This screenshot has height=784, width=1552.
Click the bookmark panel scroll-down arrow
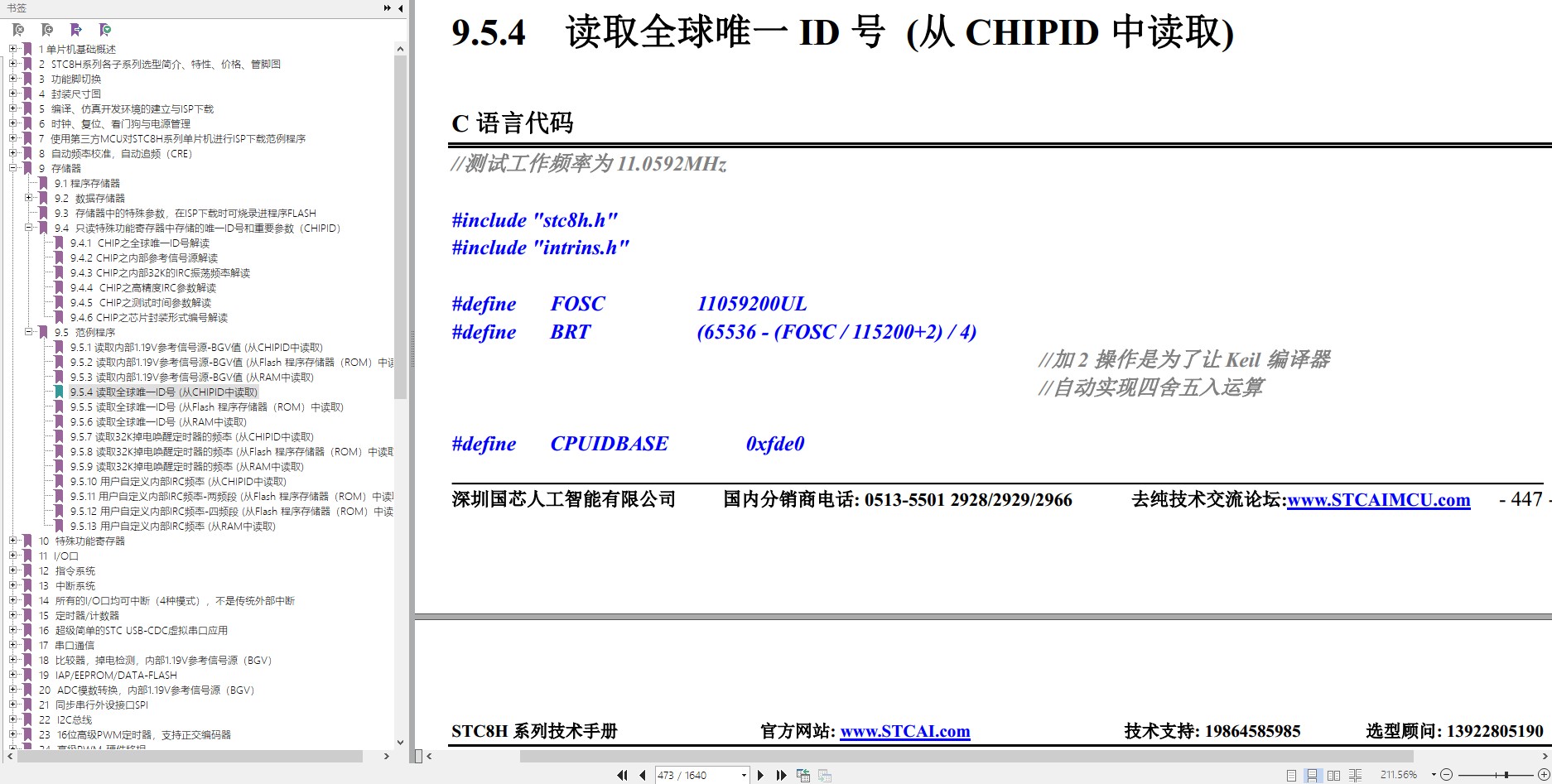pyautogui.click(x=401, y=743)
